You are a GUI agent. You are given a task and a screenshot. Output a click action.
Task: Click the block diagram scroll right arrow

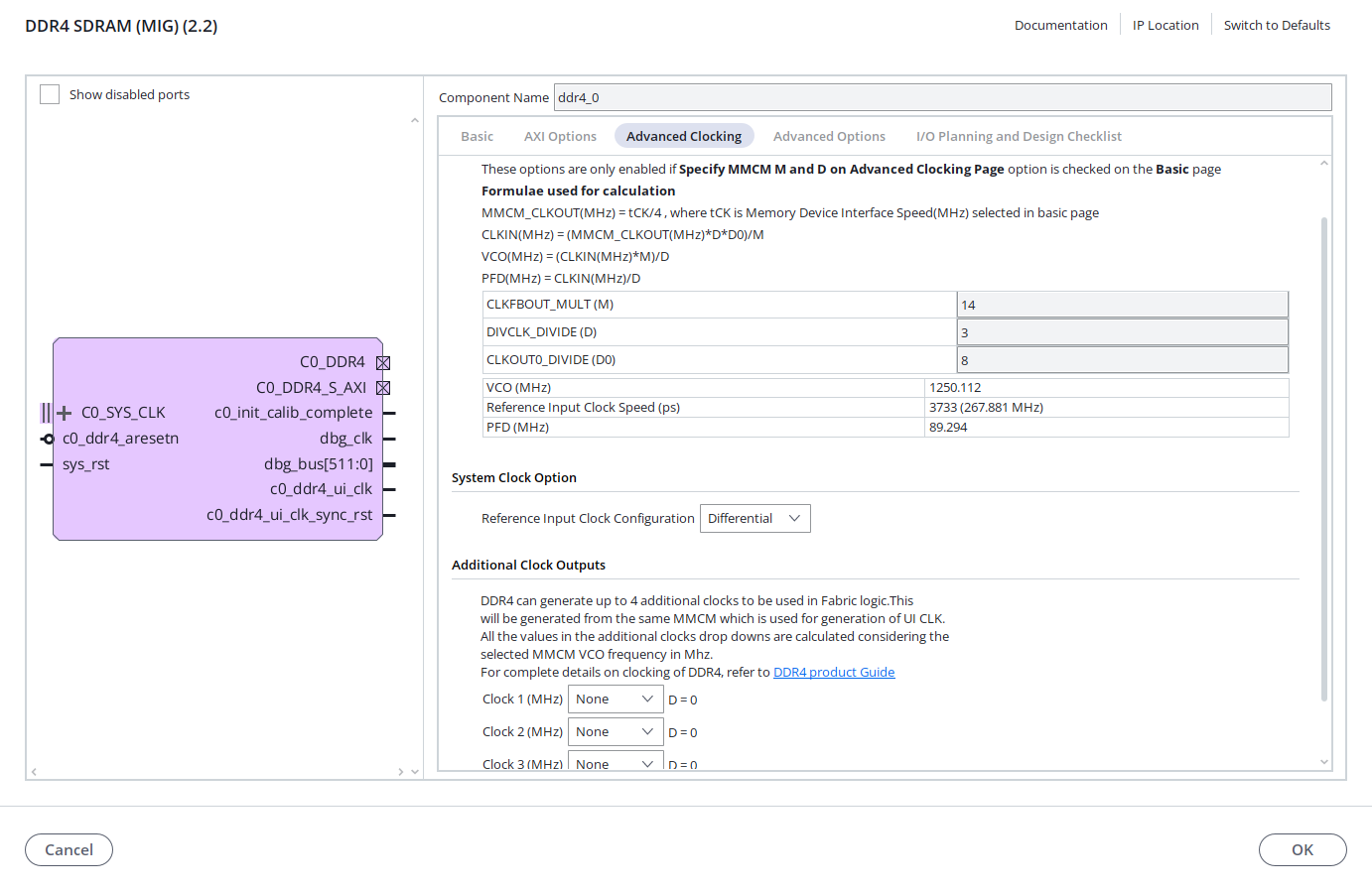coord(401,772)
